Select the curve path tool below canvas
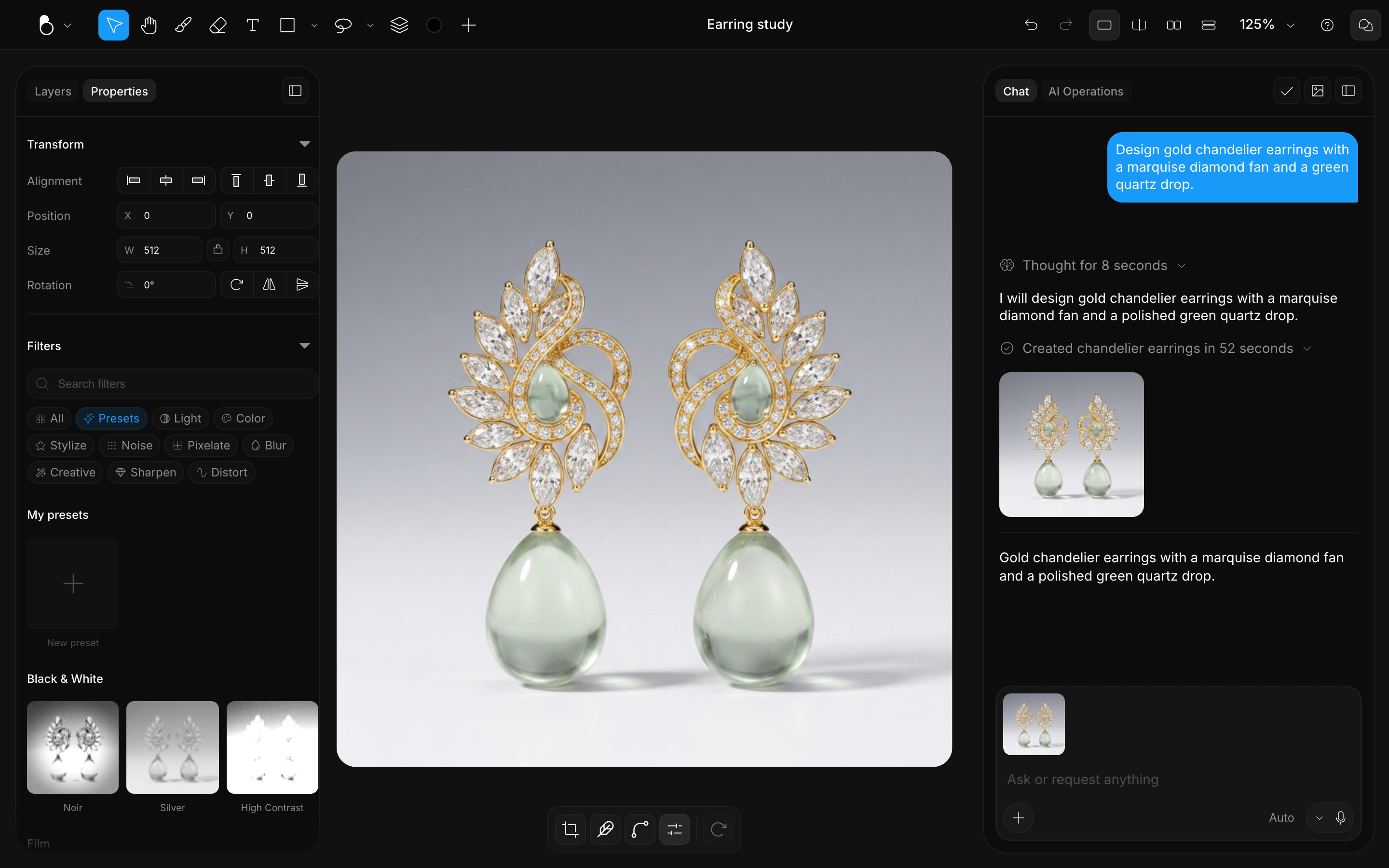This screenshot has height=868, width=1389. (x=640, y=829)
